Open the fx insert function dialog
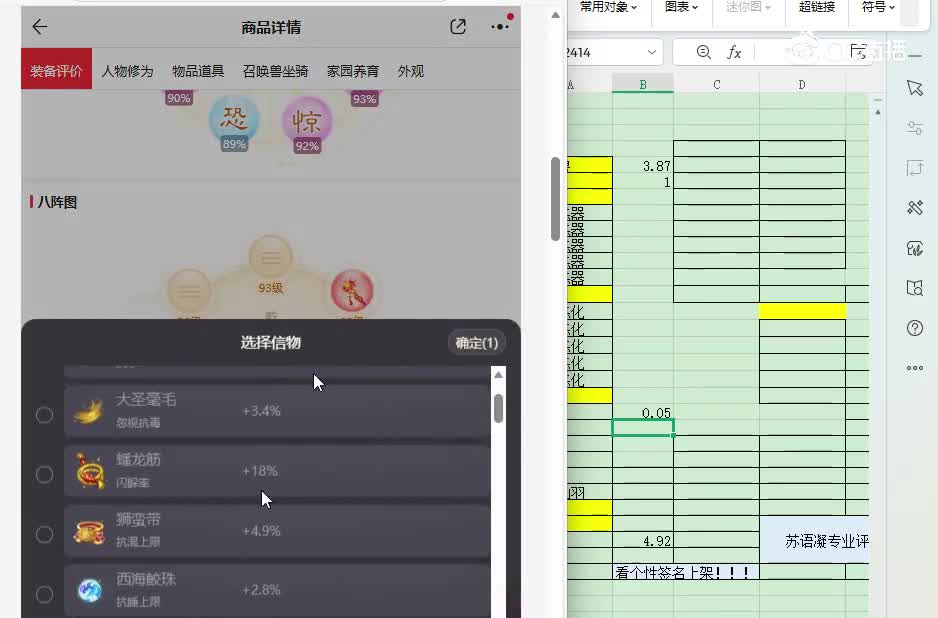 [x=734, y=52]
